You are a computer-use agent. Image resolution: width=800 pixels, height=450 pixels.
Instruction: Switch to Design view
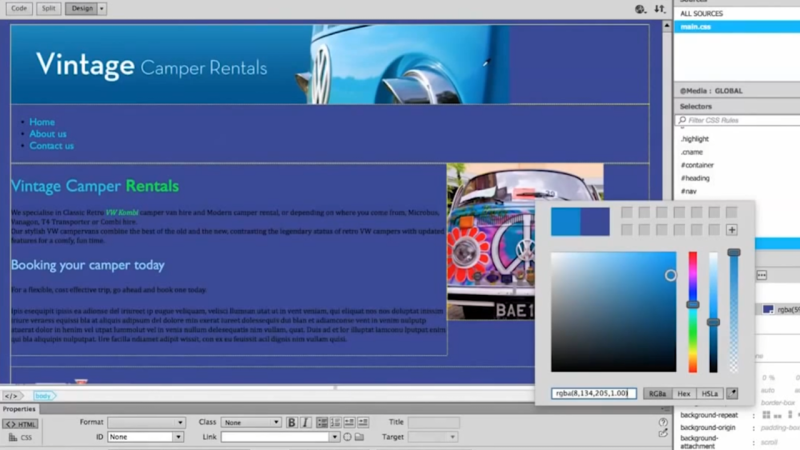tap(82, 8)
